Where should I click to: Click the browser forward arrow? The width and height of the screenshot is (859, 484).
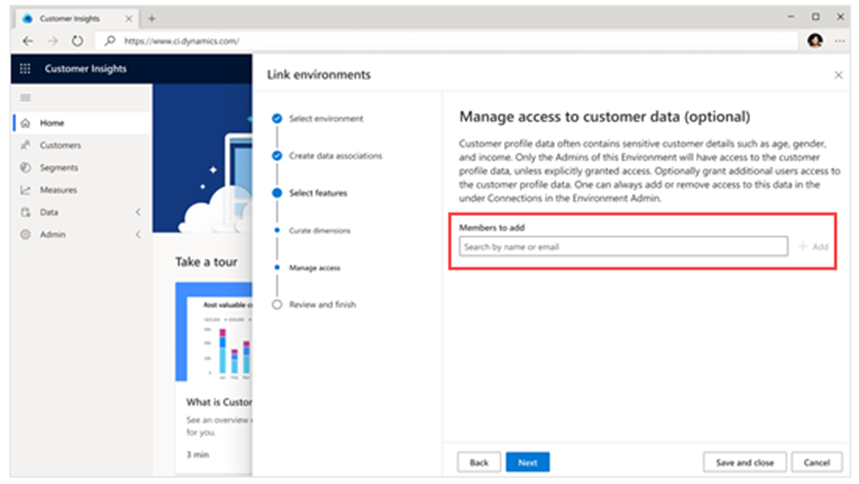point(53,41)
